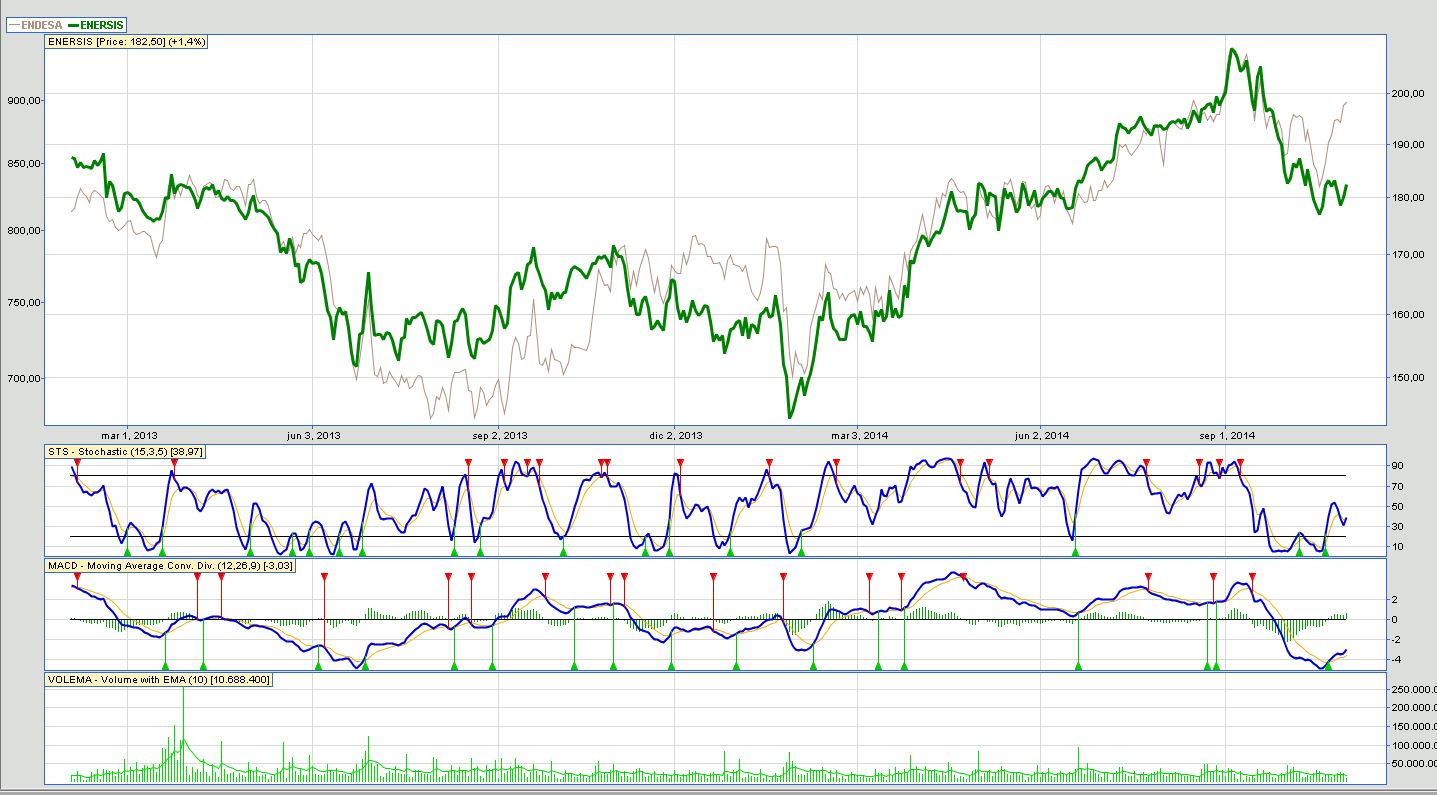Click the first green buy marker on MACD panel
Image resolution: width=1437 pixels, height=795 pixels.
165,665
